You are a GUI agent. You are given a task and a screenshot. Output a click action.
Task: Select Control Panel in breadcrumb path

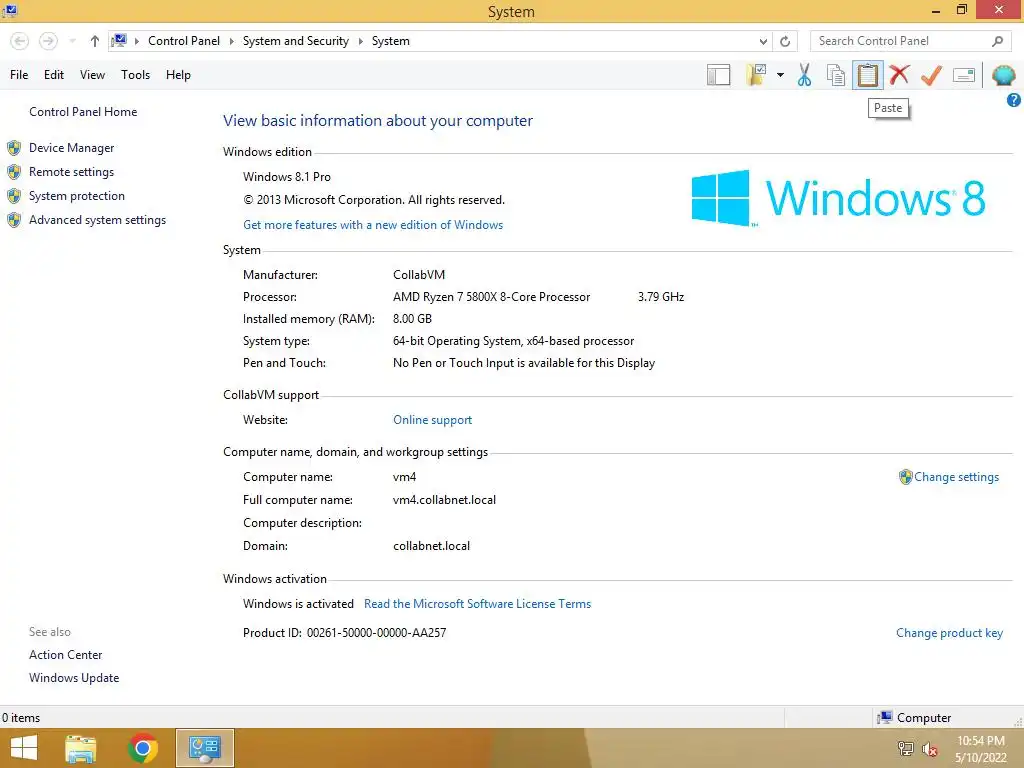[x=184, y=40]
